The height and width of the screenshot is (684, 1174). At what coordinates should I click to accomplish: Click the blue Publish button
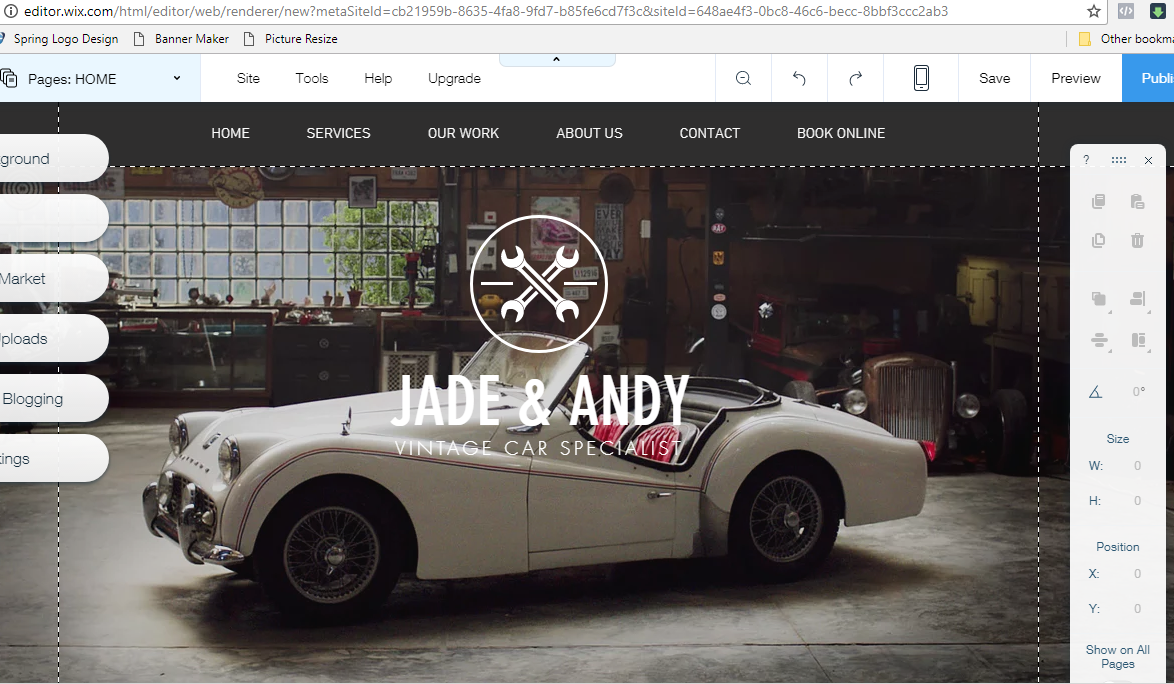coord(1149,79)
